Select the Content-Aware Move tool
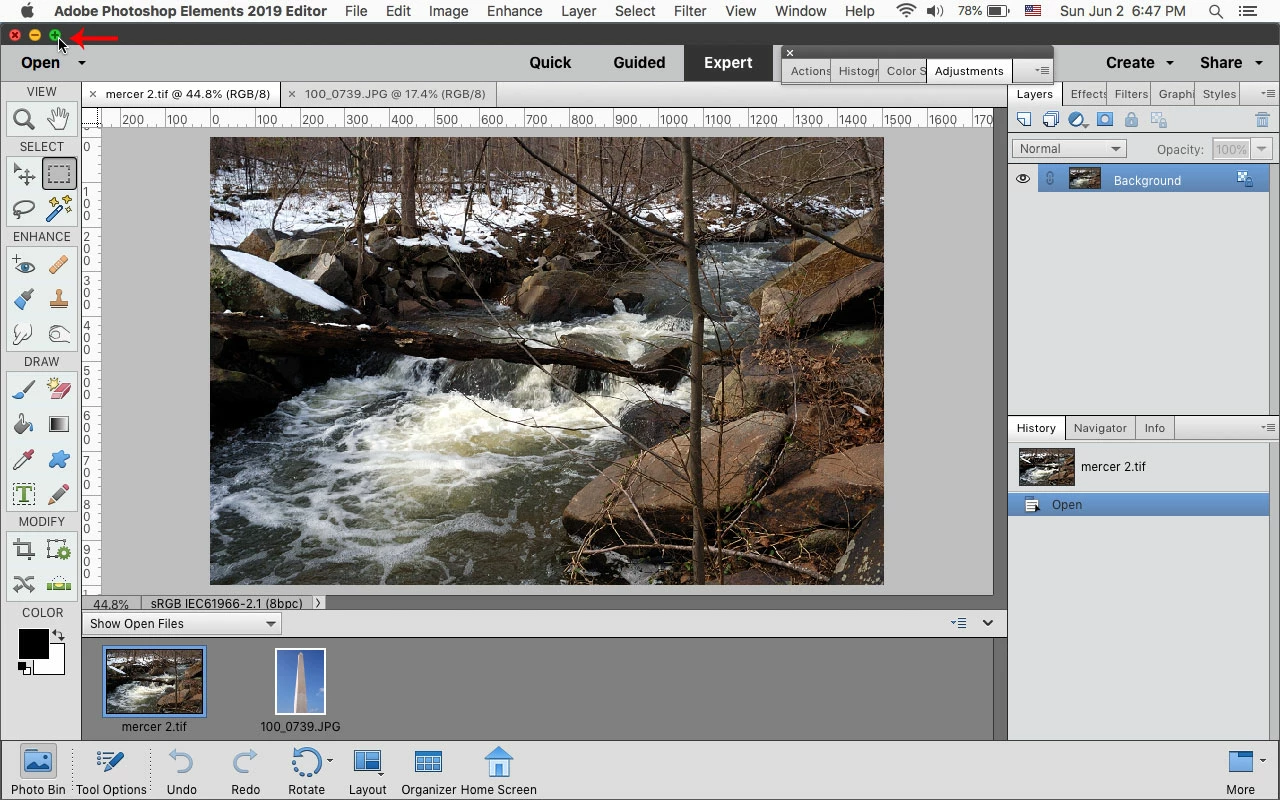This screenshot has width=1280, height=800. (24, 584)
